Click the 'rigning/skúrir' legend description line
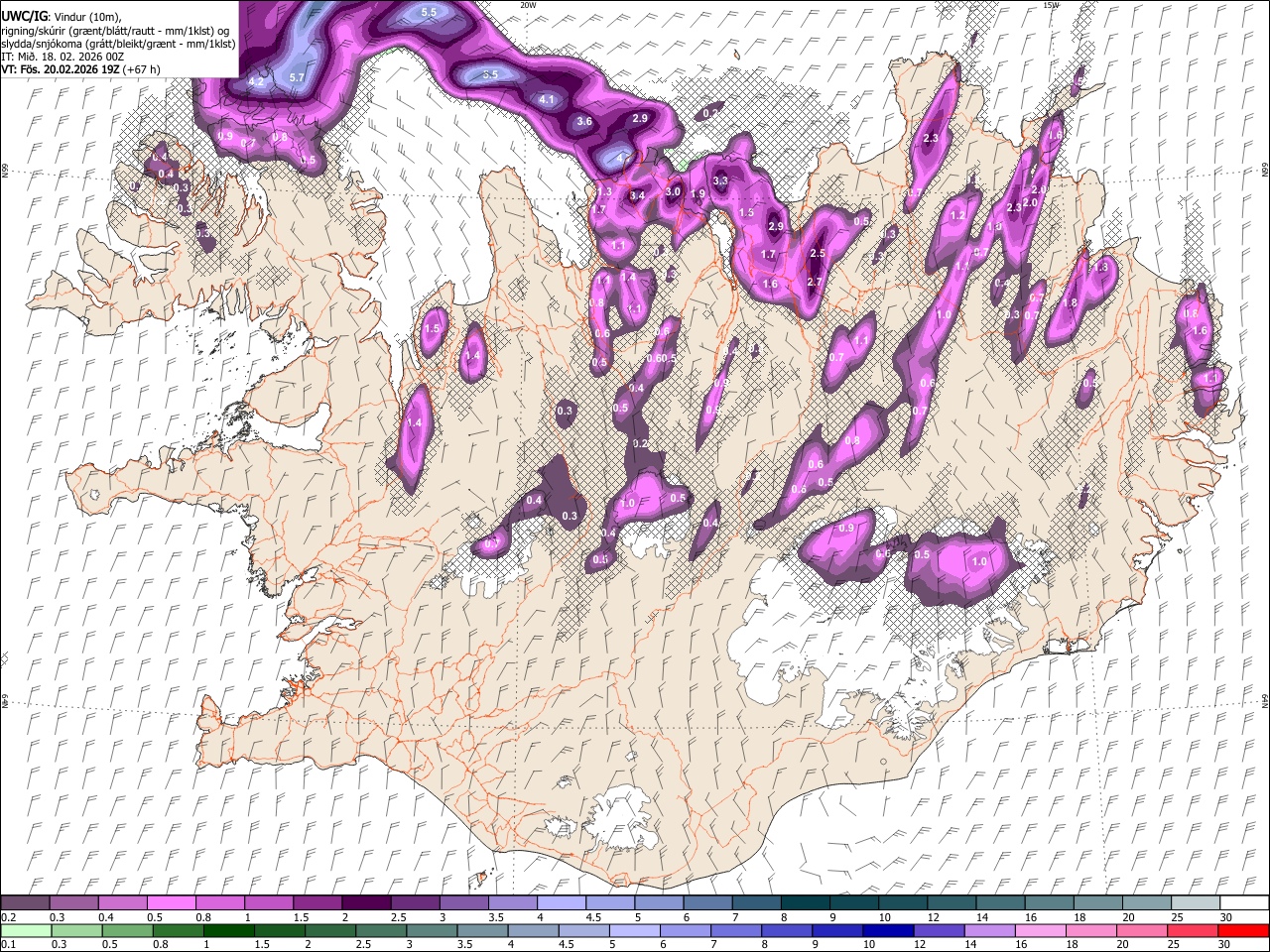 coord(115,31)
